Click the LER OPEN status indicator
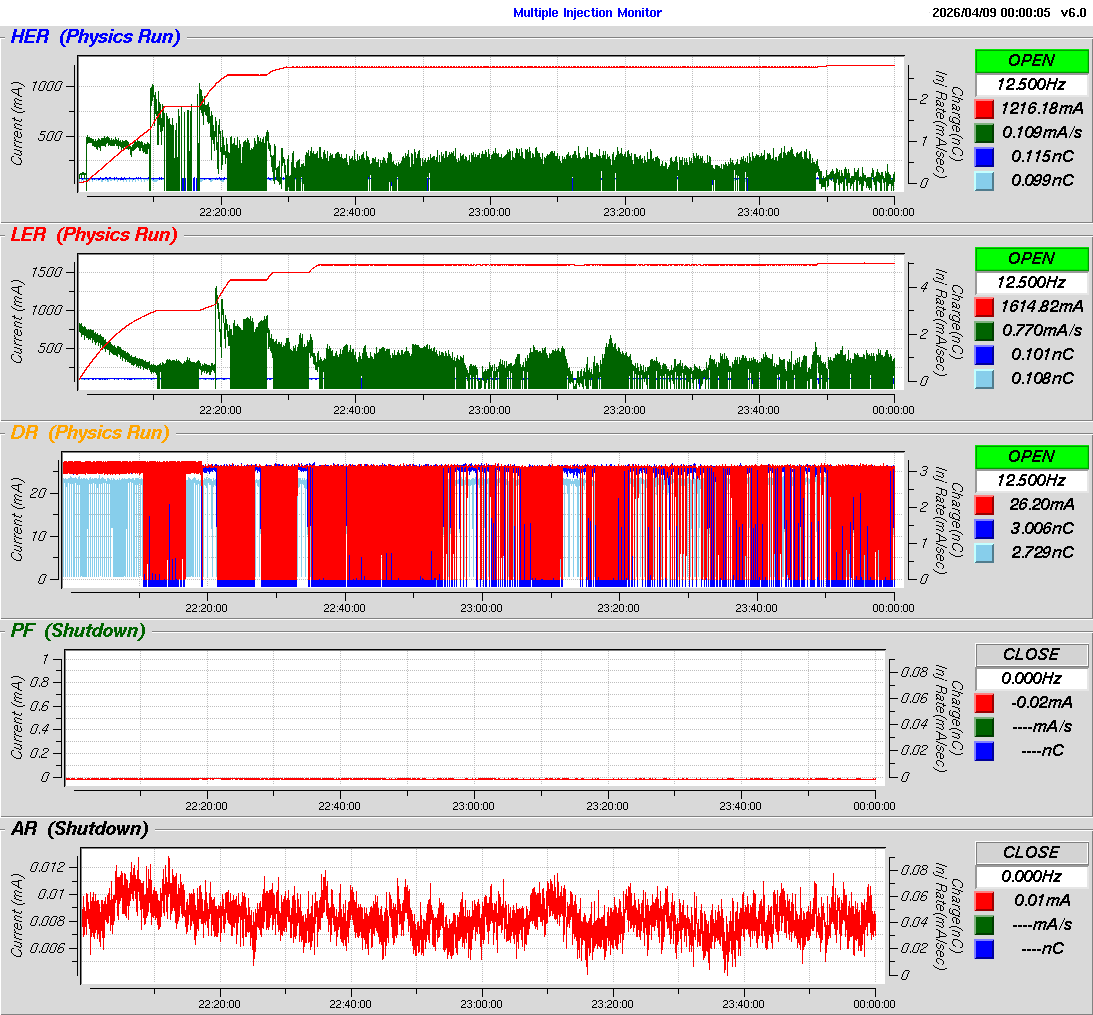This screenshot has width=1093, height=1015. pos(1031,258)
